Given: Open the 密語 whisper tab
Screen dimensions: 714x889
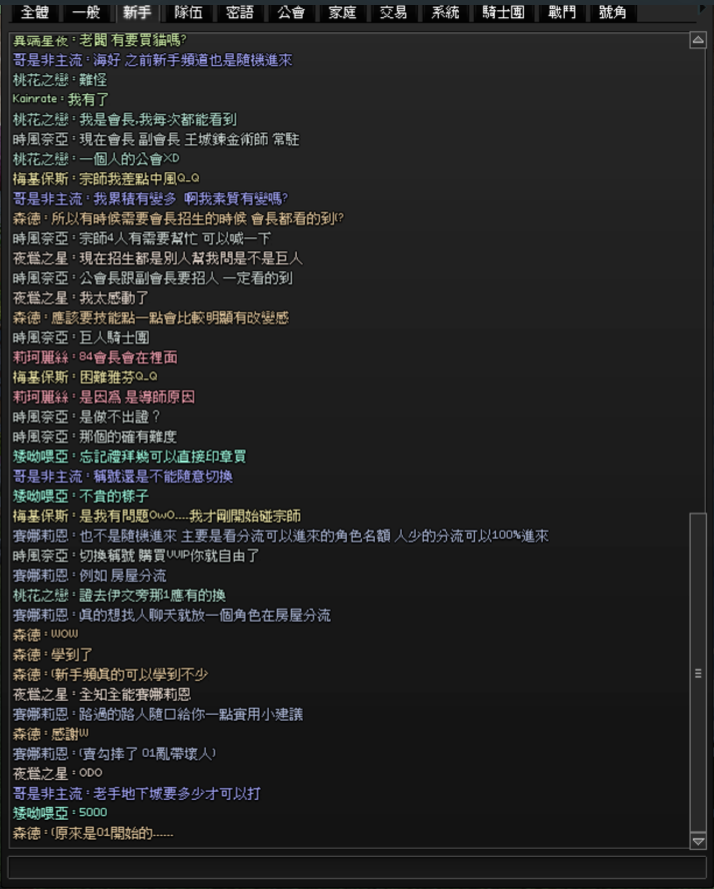Looking at the screenshot, I should (239, 12).
